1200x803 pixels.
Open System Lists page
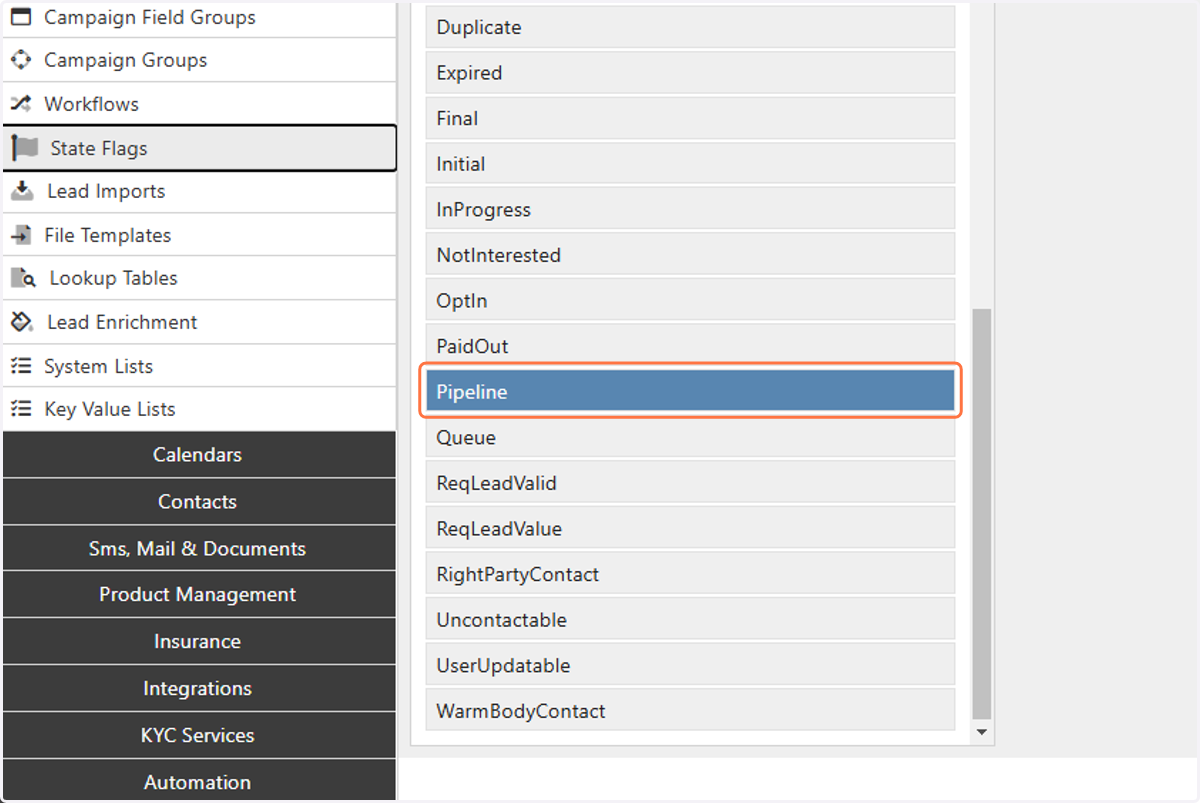199,366
